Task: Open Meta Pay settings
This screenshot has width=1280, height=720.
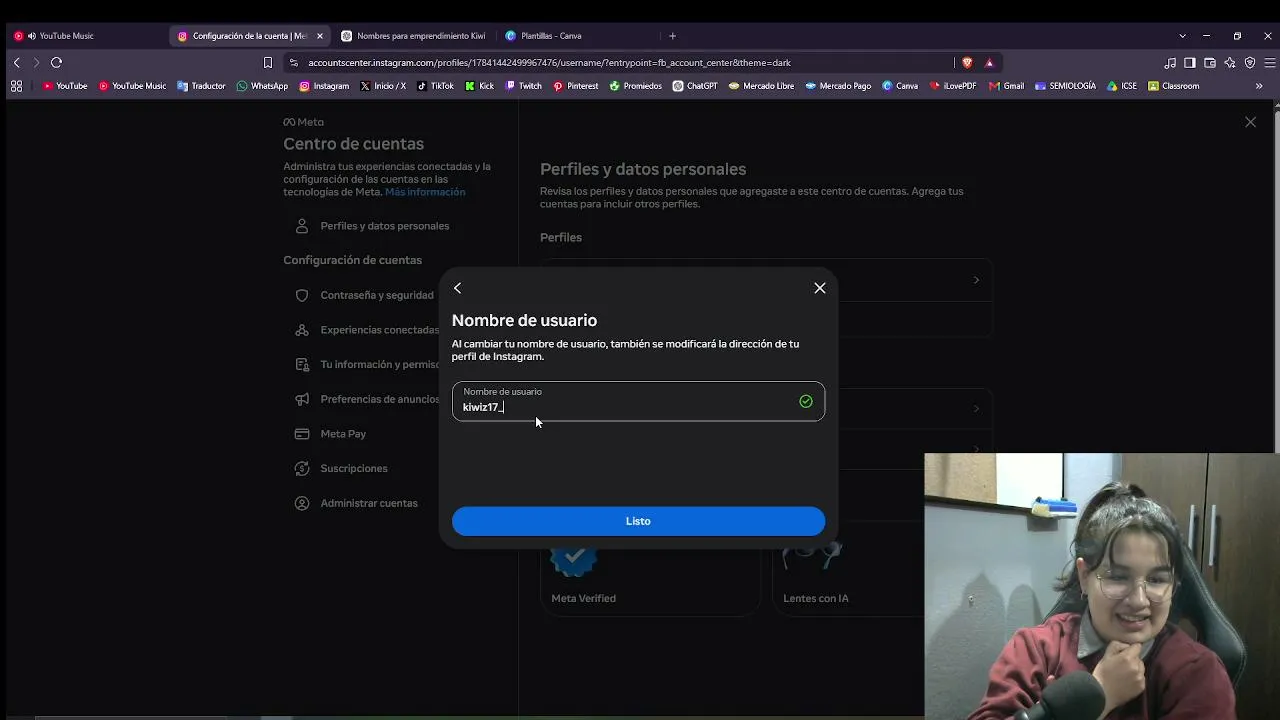Action: point(343,434)
